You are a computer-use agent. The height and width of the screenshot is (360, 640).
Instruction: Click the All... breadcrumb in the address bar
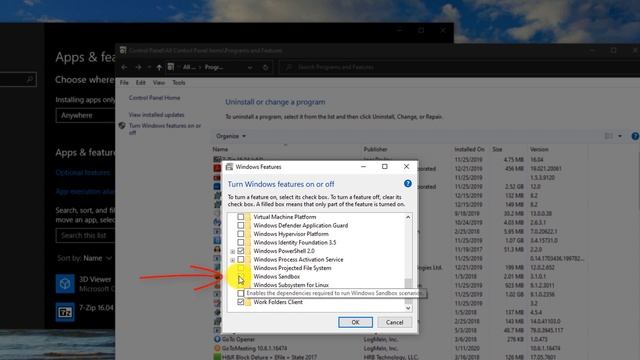(x=189, y=67)
